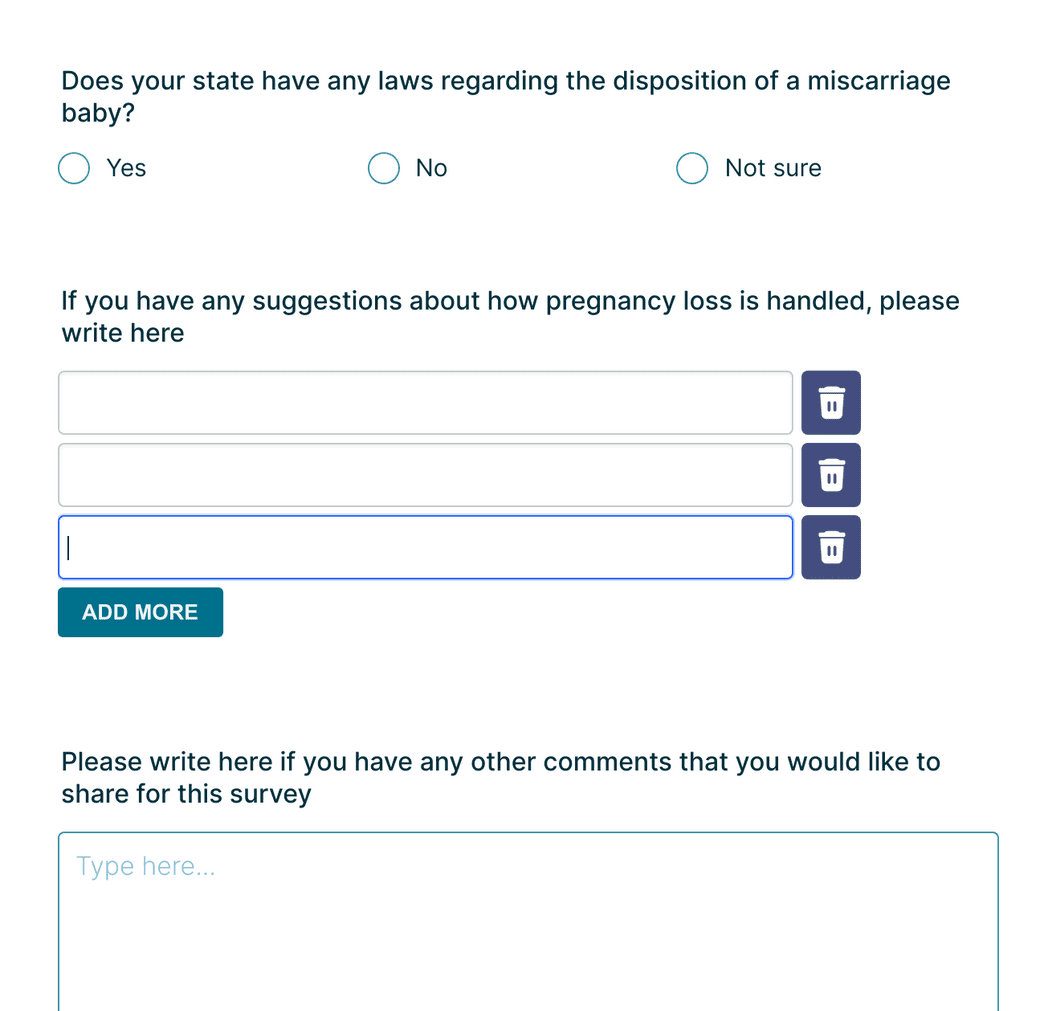Delete the first suggestion using the trash icon
This screenshot has width=1044, height=1011.
point(830,402)
